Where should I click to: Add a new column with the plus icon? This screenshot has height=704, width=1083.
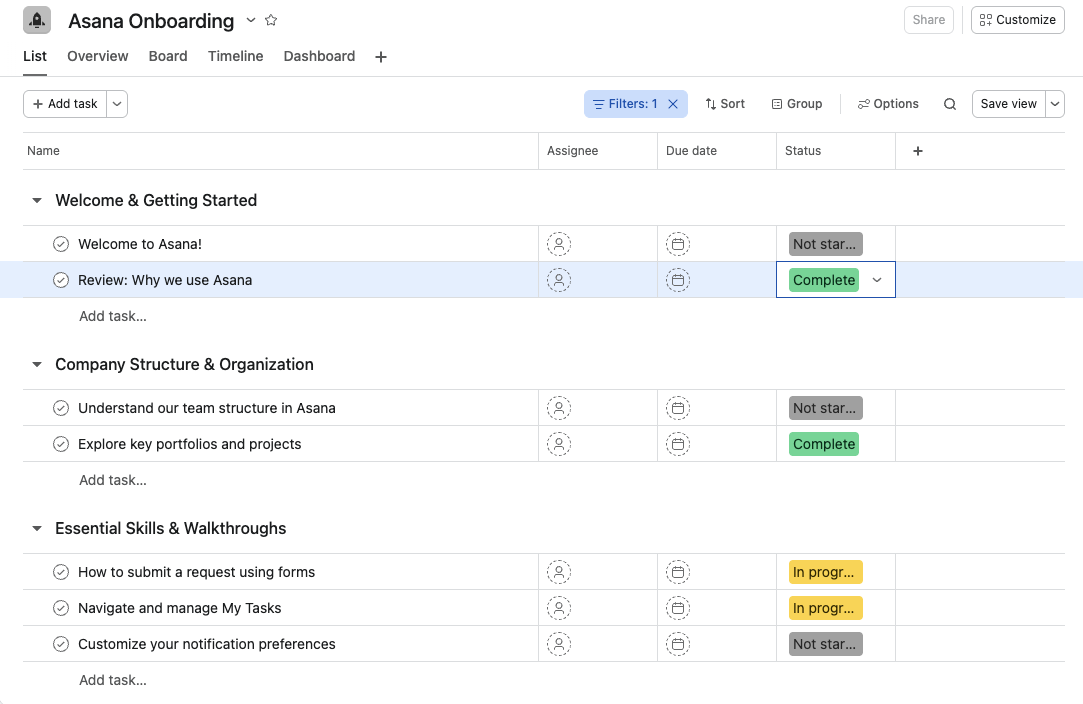point(917,150)
